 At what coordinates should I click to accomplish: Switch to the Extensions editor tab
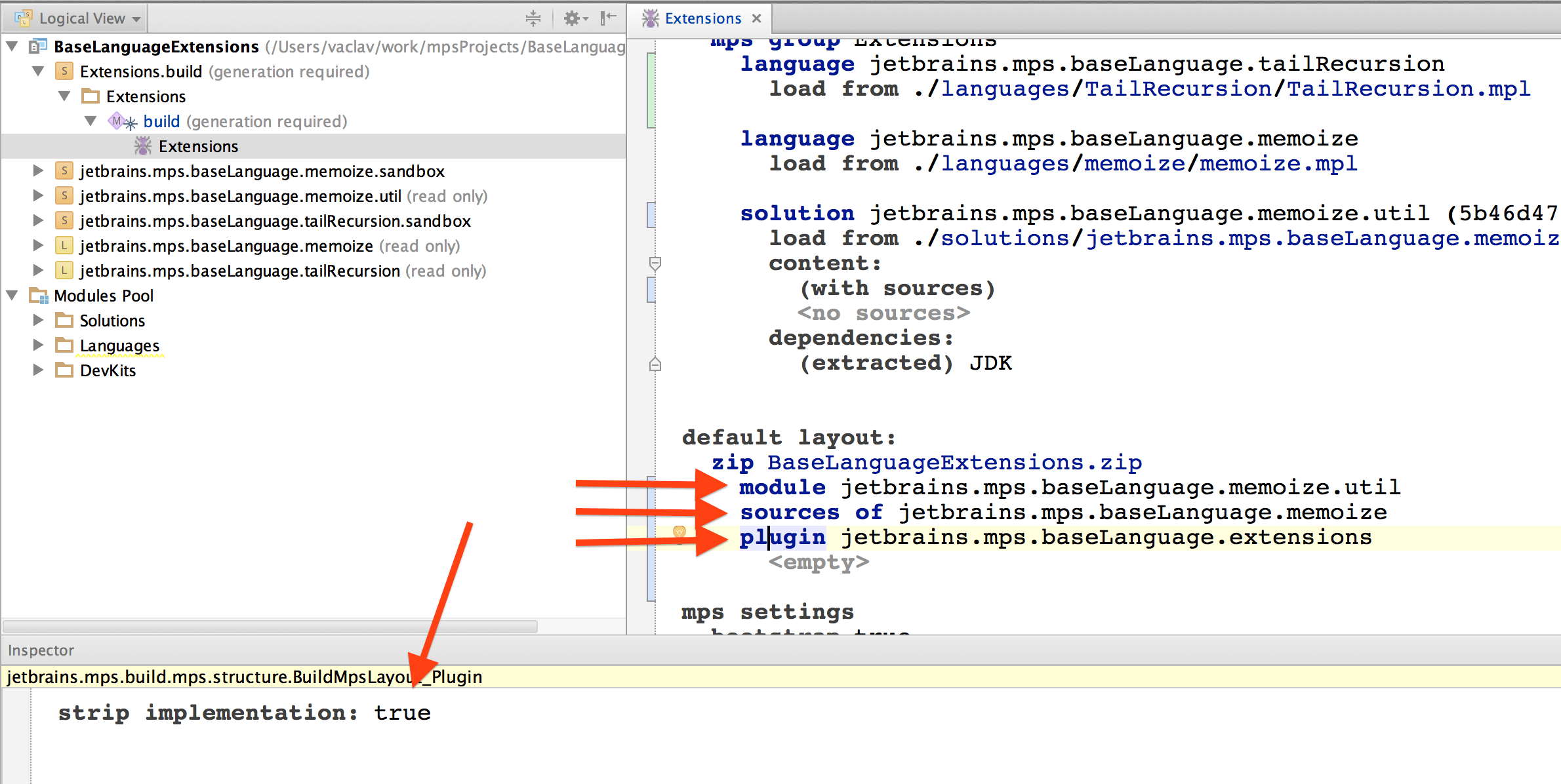(x=702, y=18)
